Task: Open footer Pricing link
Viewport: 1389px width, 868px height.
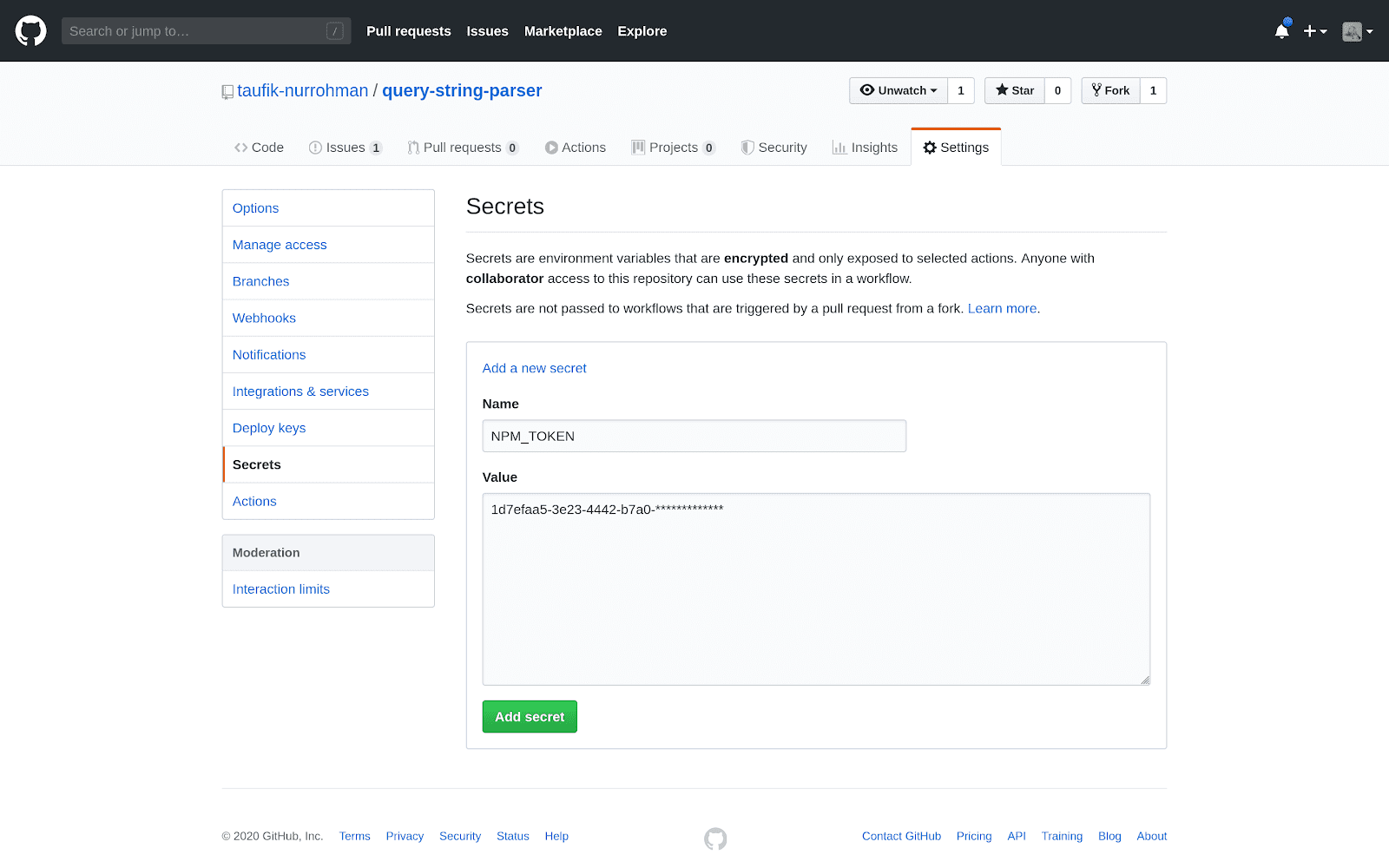Action: pyautogui.click(x=974, y=837)
